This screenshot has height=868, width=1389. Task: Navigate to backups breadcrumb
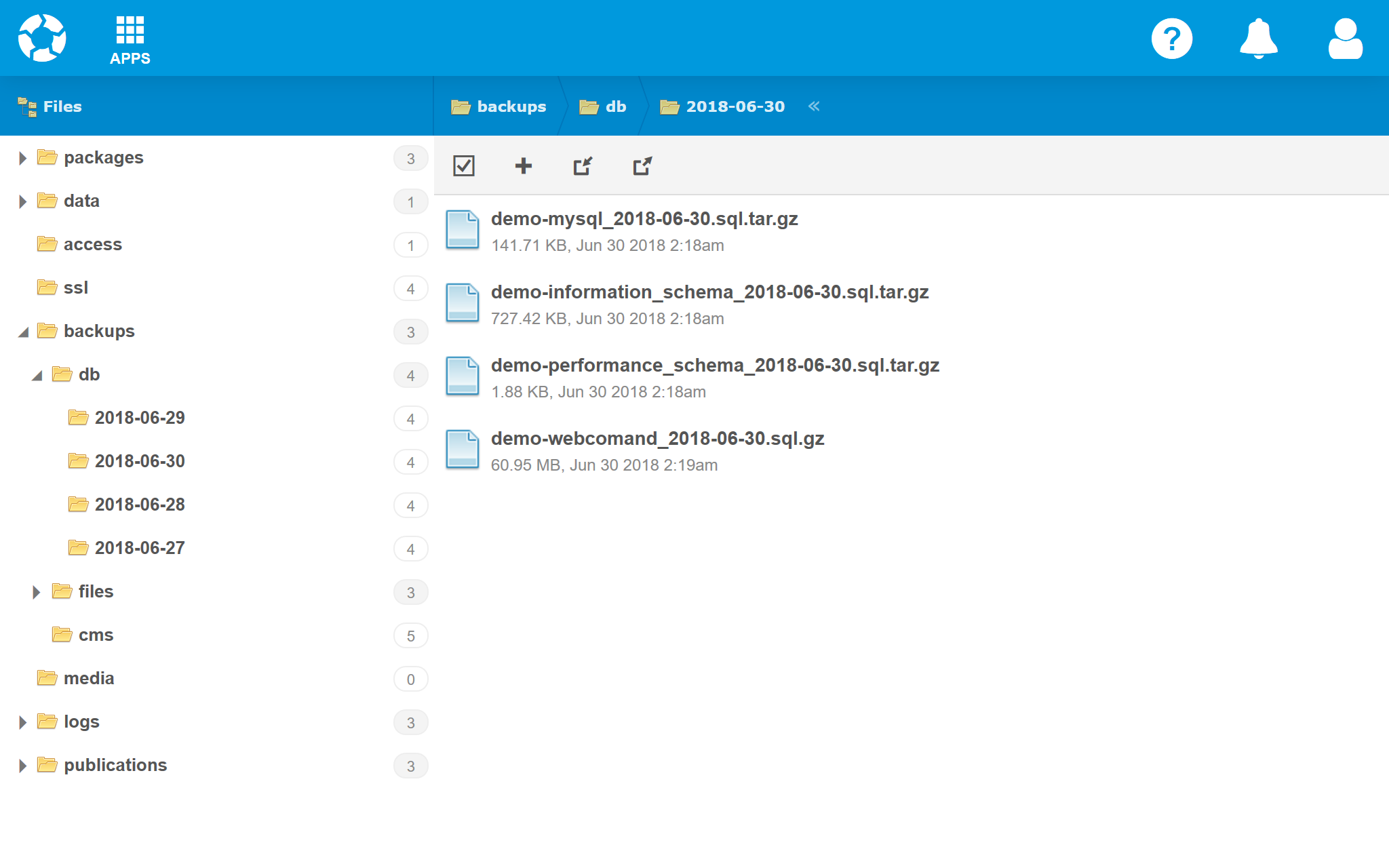pos(499,106)
